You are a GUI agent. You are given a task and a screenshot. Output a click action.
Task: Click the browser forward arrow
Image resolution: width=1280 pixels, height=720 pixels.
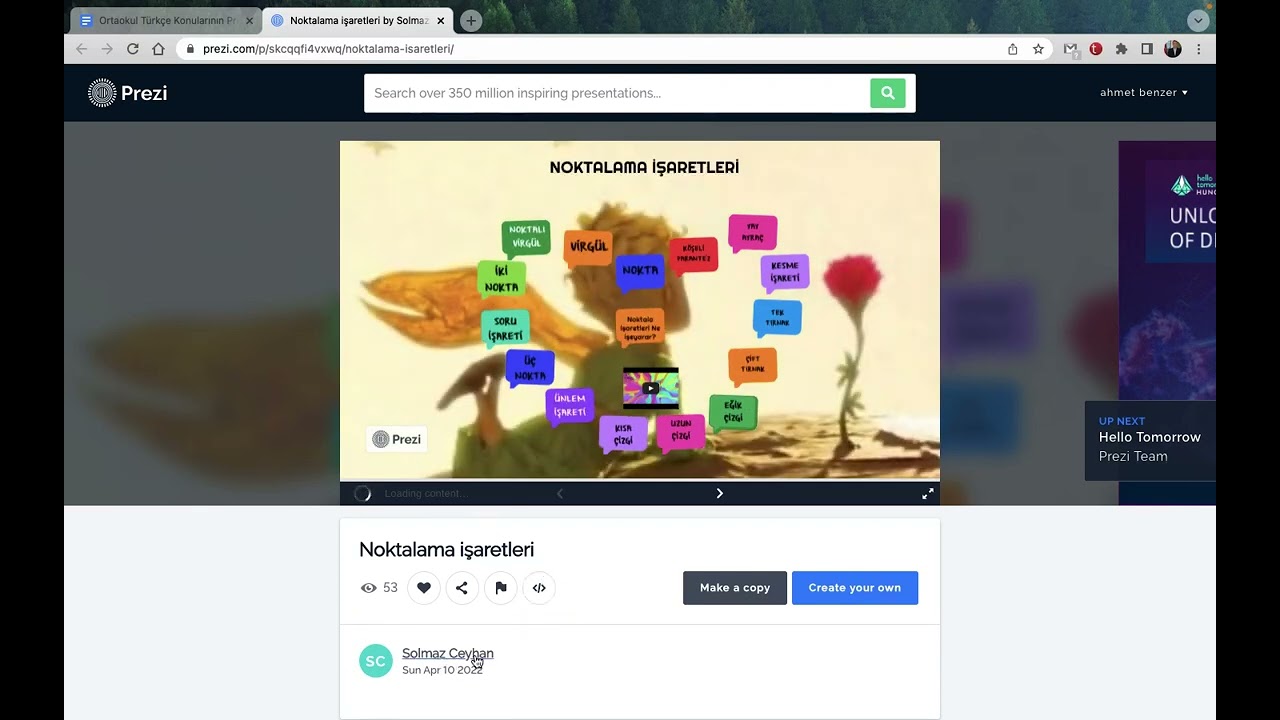point(107,49)
